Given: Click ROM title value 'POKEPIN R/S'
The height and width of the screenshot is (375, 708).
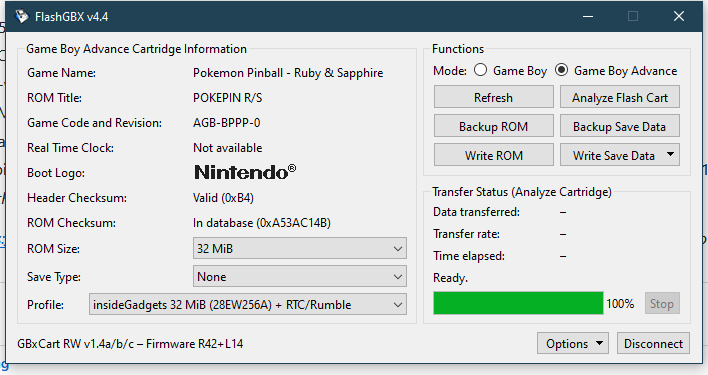Looking at the screenshot, I should pos(228,97).
